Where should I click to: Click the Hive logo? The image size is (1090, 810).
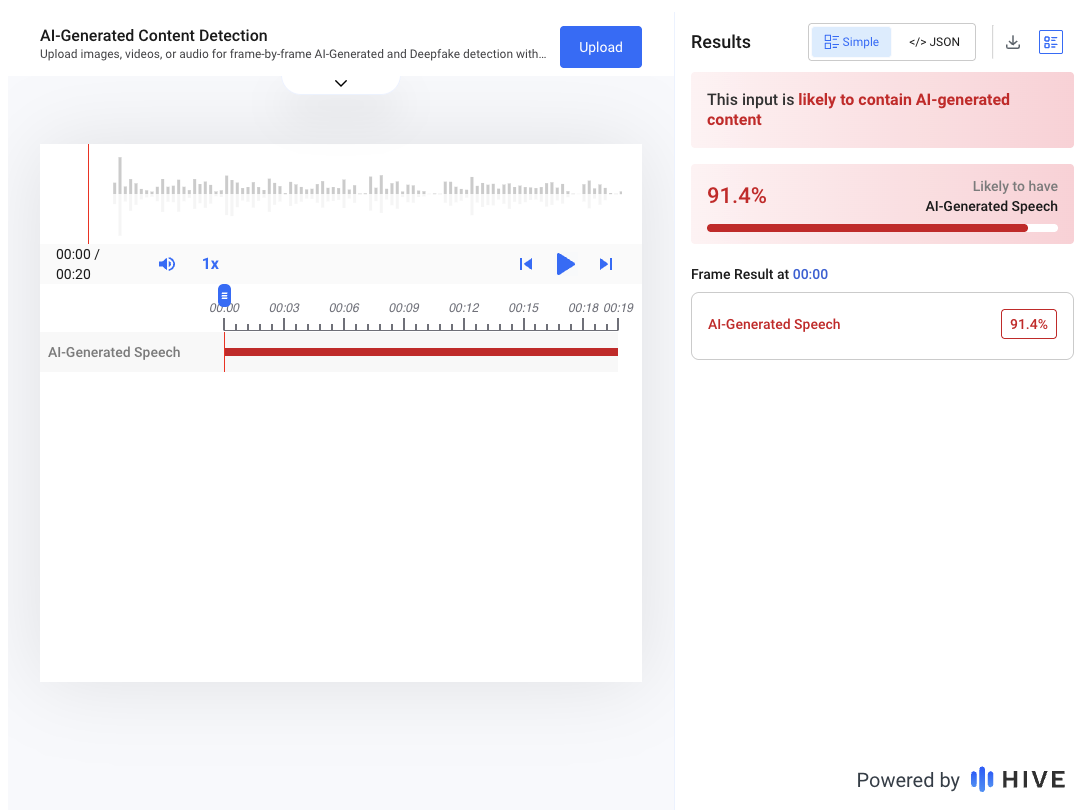pos(1018,780)
